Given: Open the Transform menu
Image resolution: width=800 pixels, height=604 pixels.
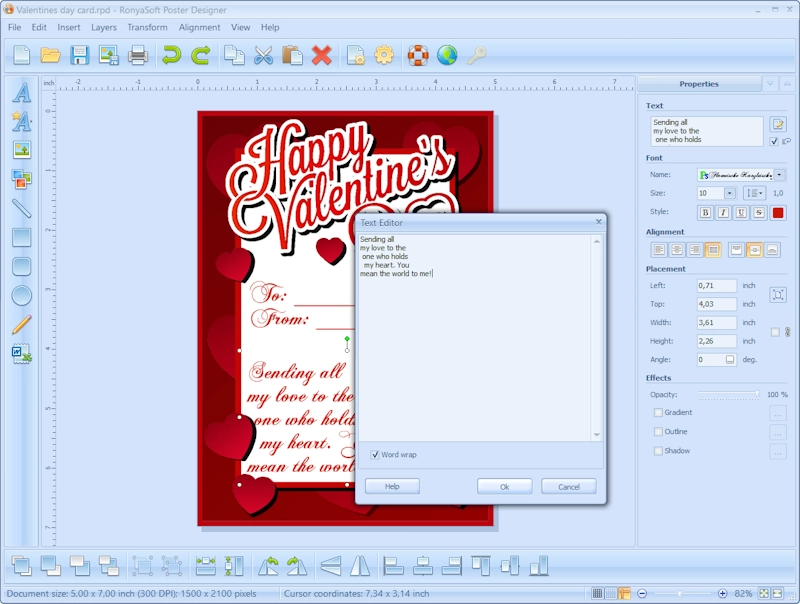Looking at the screenshot, I should coord(147,27).
